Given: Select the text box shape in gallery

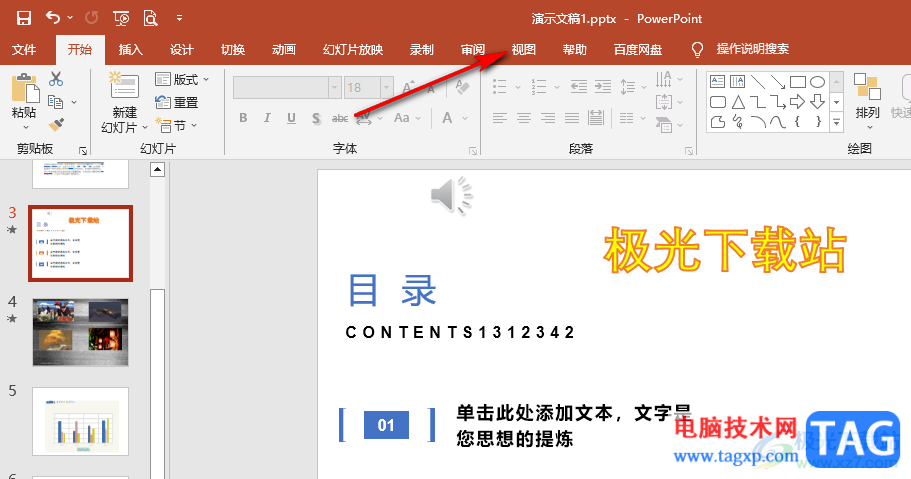Looking at the screenshot, I should pos(718,81).
